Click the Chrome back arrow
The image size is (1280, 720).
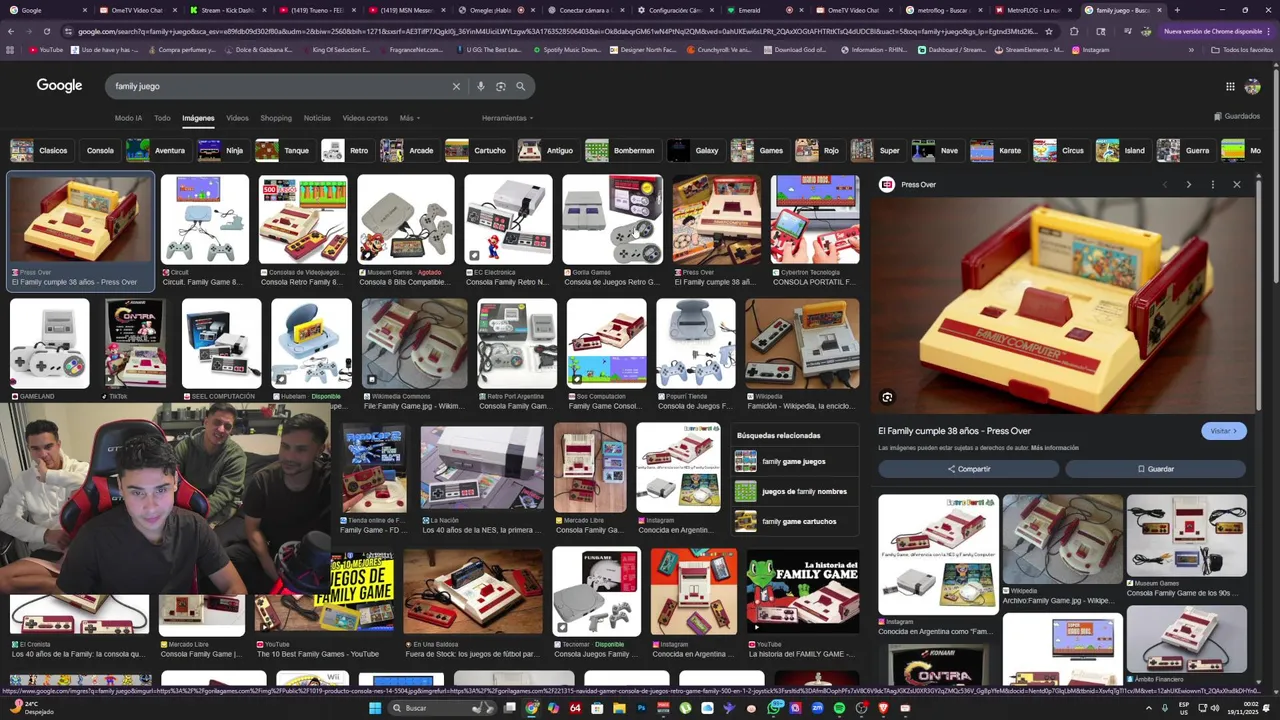(x=10, y=31)
